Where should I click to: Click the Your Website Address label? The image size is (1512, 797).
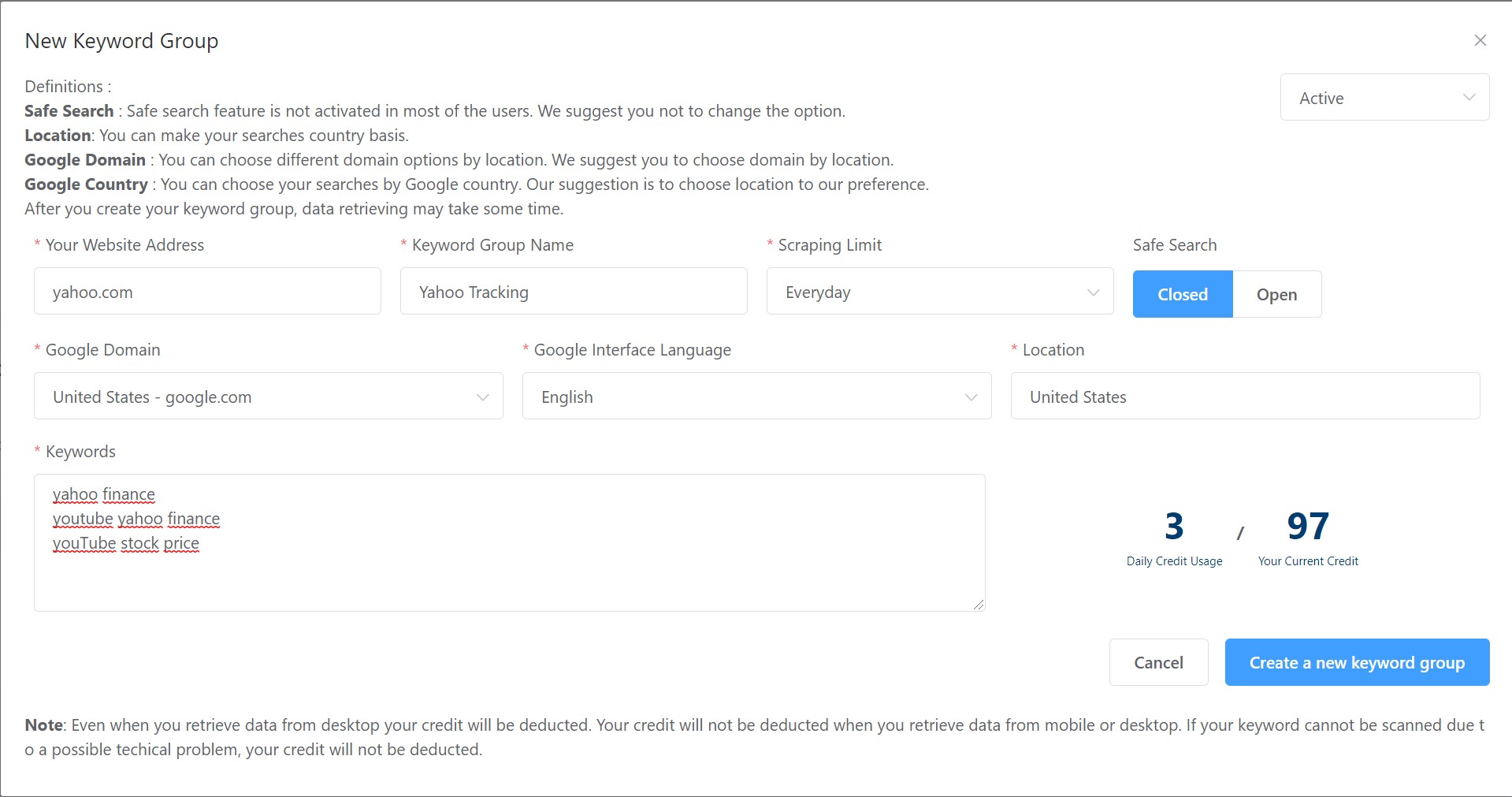tap(124, 245)
